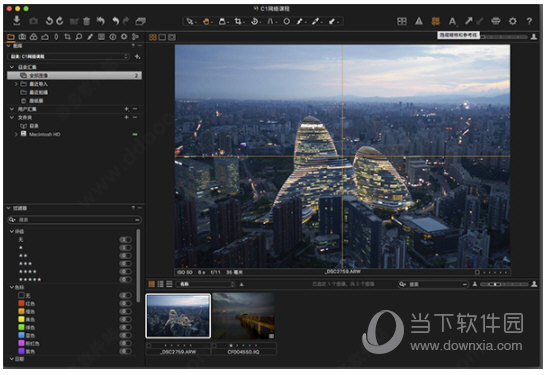Click the question mark help icon
This screenshot has height=375, width=547.
[x=529, y=21]
